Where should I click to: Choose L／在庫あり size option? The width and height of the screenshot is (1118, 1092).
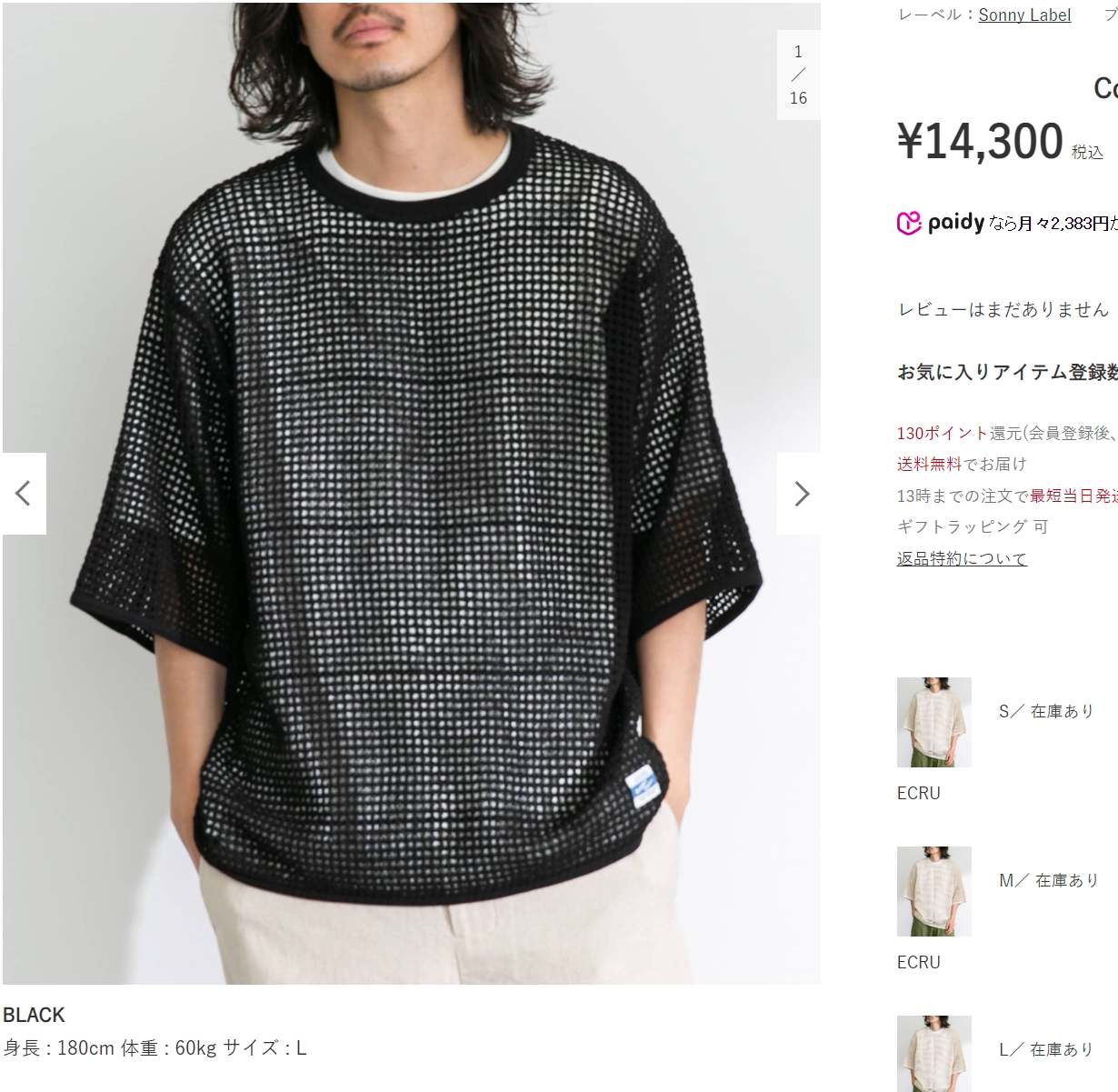1046,1049
